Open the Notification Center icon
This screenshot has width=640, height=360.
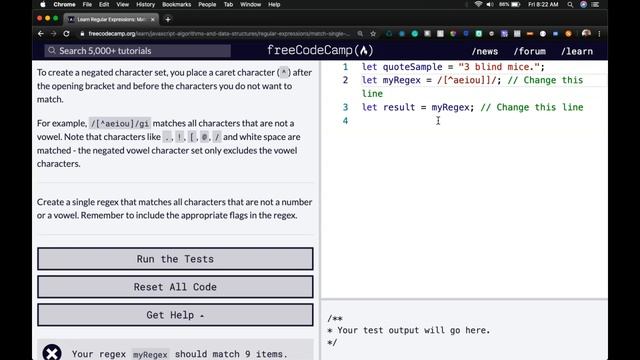(596, 4)
